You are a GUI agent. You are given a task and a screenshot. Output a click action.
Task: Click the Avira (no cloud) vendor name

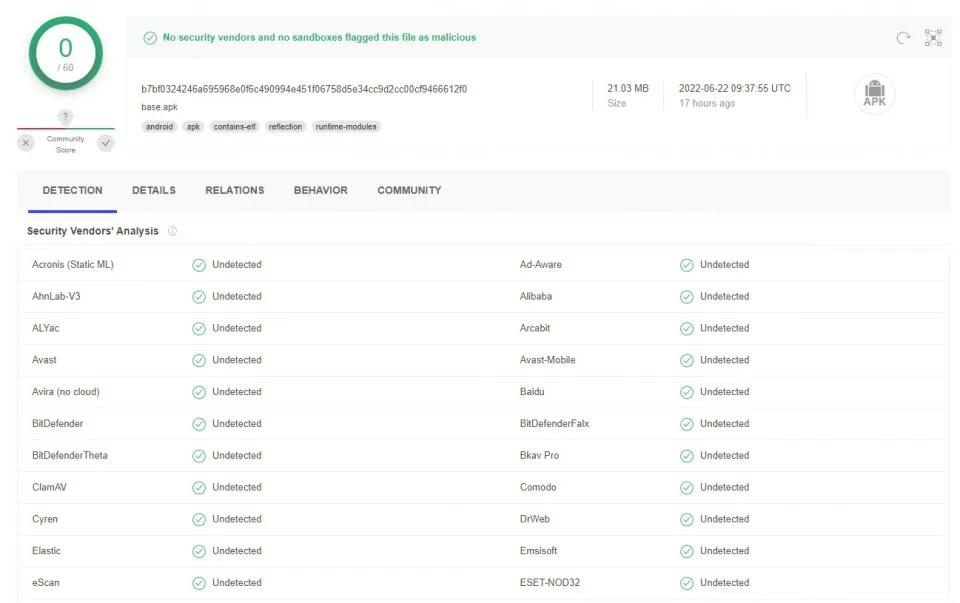point(66,392)
